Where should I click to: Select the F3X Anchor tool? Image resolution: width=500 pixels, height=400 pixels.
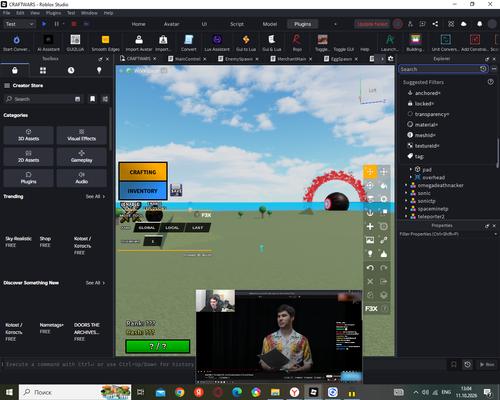(370, 213)
